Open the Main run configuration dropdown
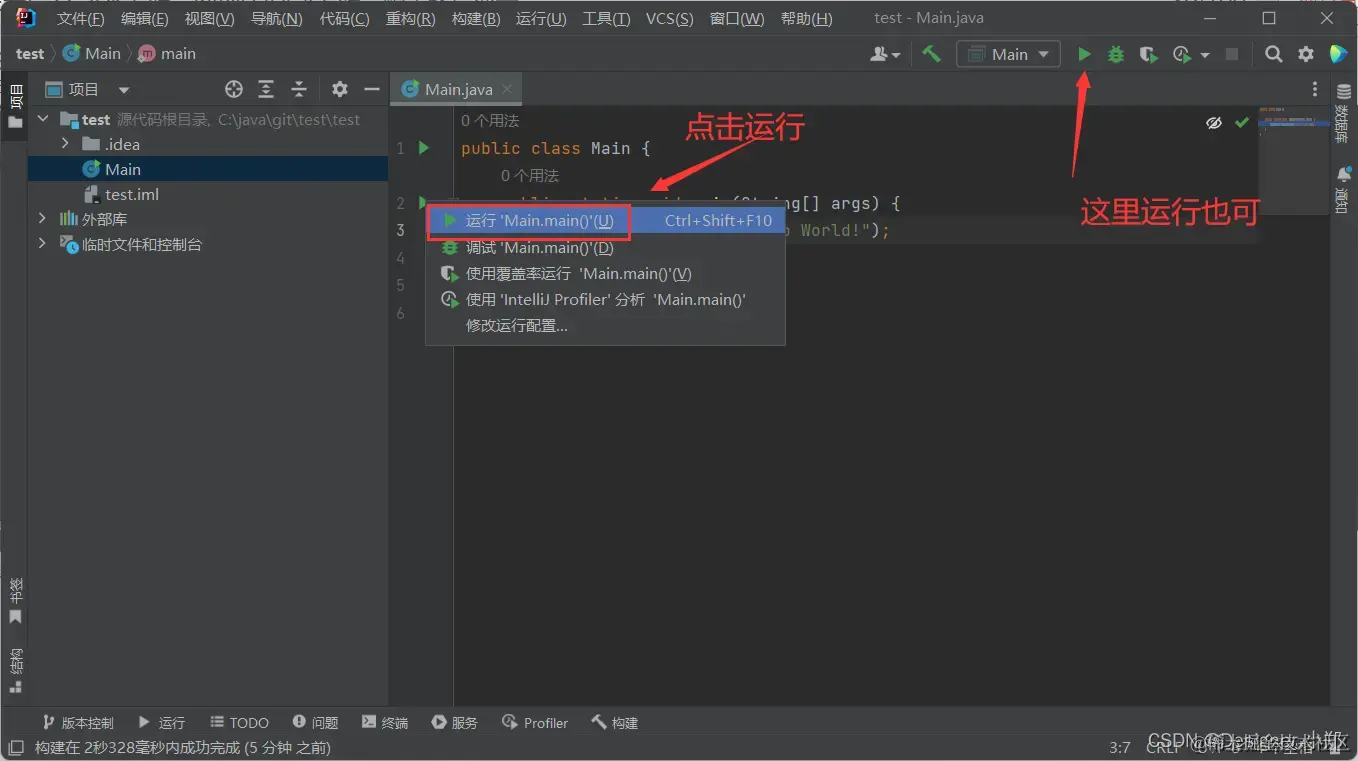The image size is (1358, 761). (x=1008, y=54)
